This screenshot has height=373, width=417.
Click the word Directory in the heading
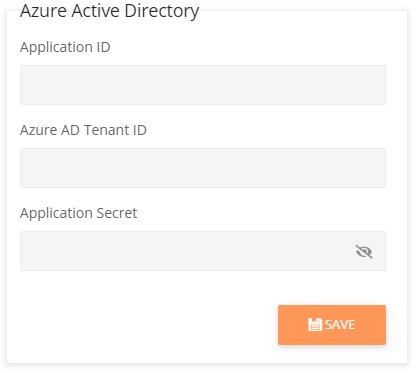162,11
